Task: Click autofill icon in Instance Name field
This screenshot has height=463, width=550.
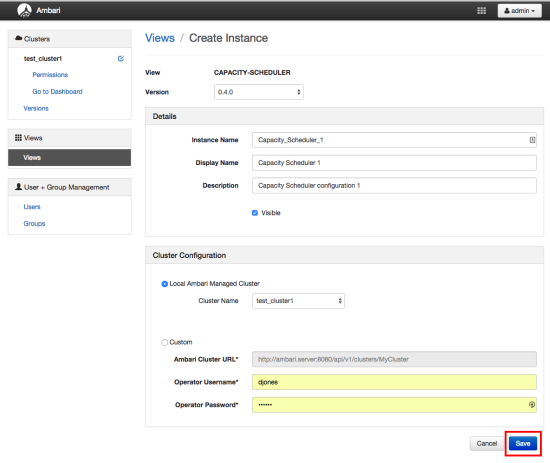Action: 532,140
